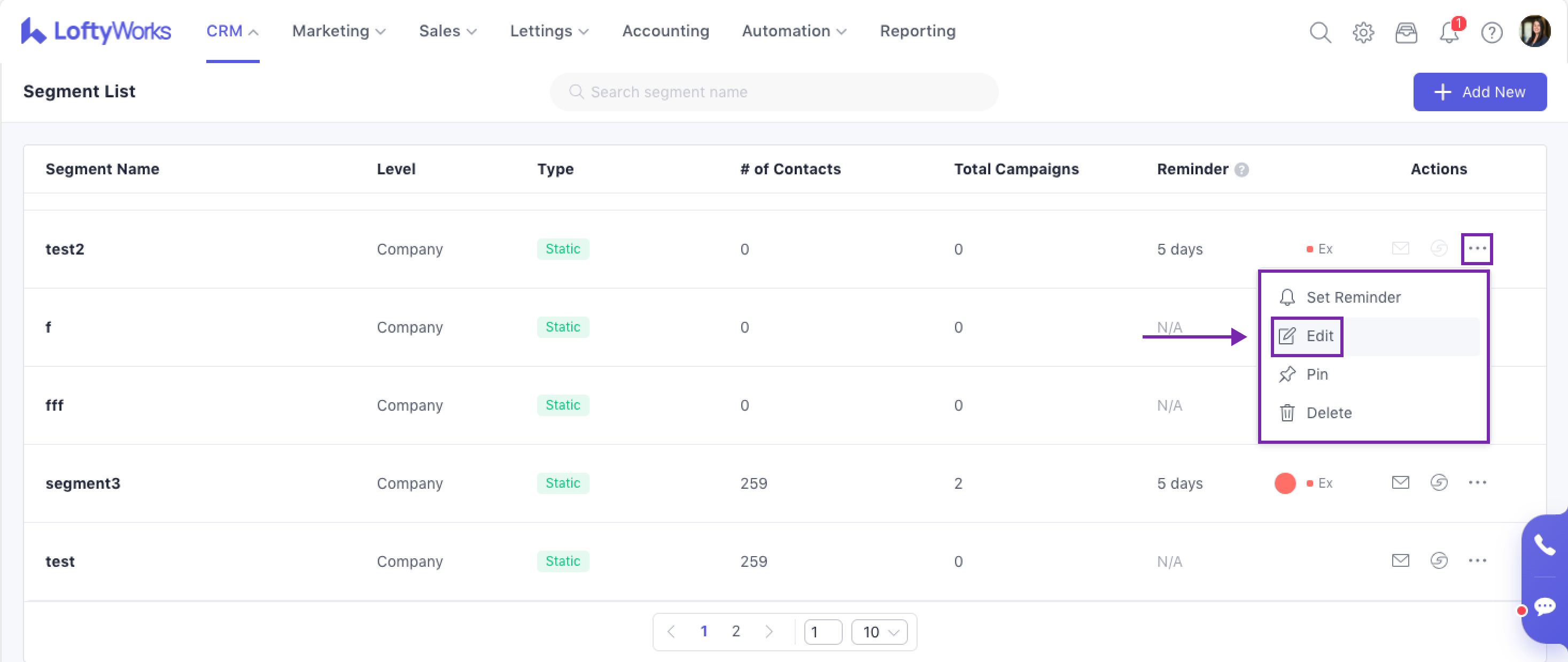This screenshot has height=662, width=1568.
Task: Open the chat bubble floating widget
Action: (x=1544, y=606)
